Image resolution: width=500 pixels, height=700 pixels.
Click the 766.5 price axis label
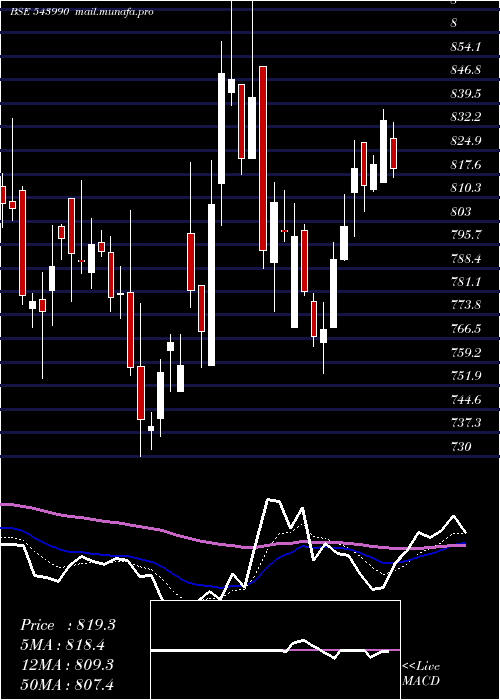[x=465, y=329]
